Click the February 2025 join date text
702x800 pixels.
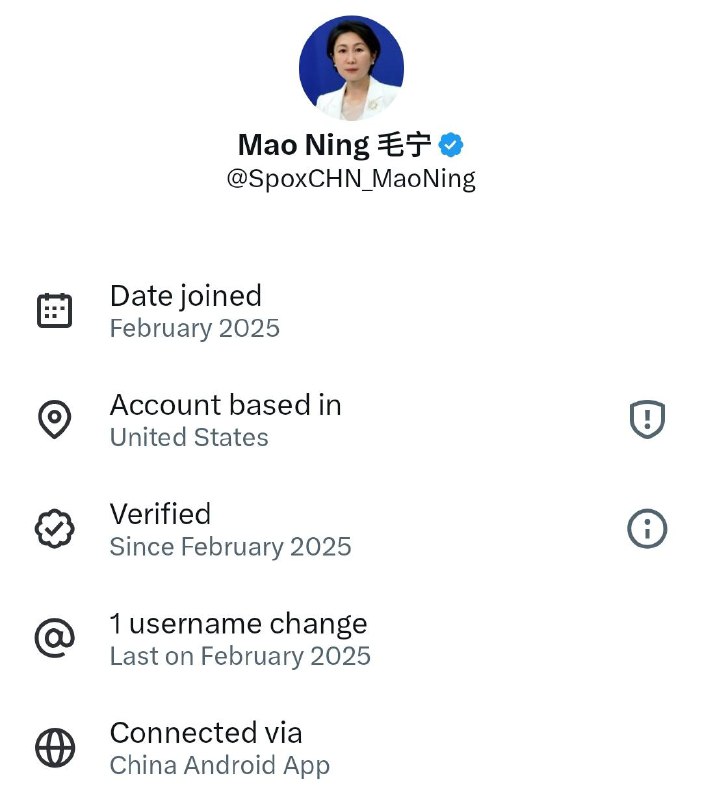[x=195, y=328]
